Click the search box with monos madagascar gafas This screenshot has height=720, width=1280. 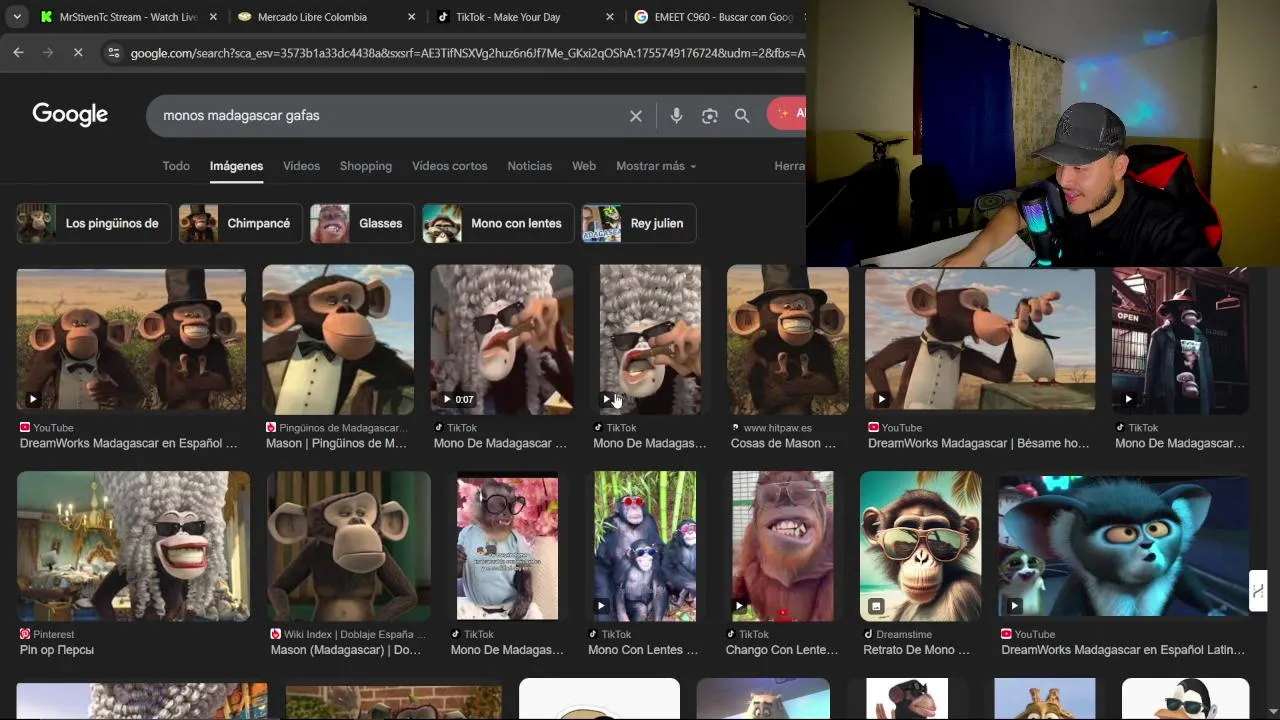pyautogui.click(x=390, y=115)
